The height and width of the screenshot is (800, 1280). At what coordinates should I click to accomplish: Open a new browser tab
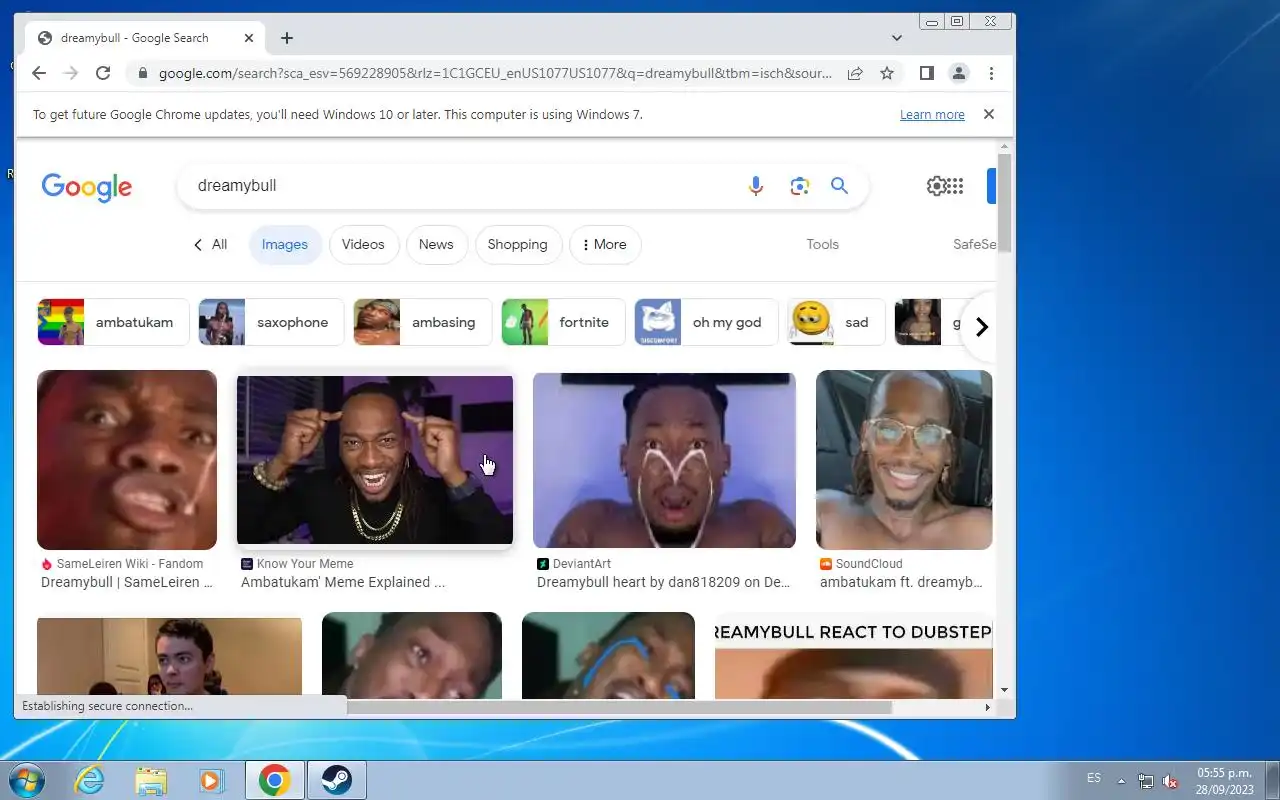pyautogui.click(x=287, y=38)
